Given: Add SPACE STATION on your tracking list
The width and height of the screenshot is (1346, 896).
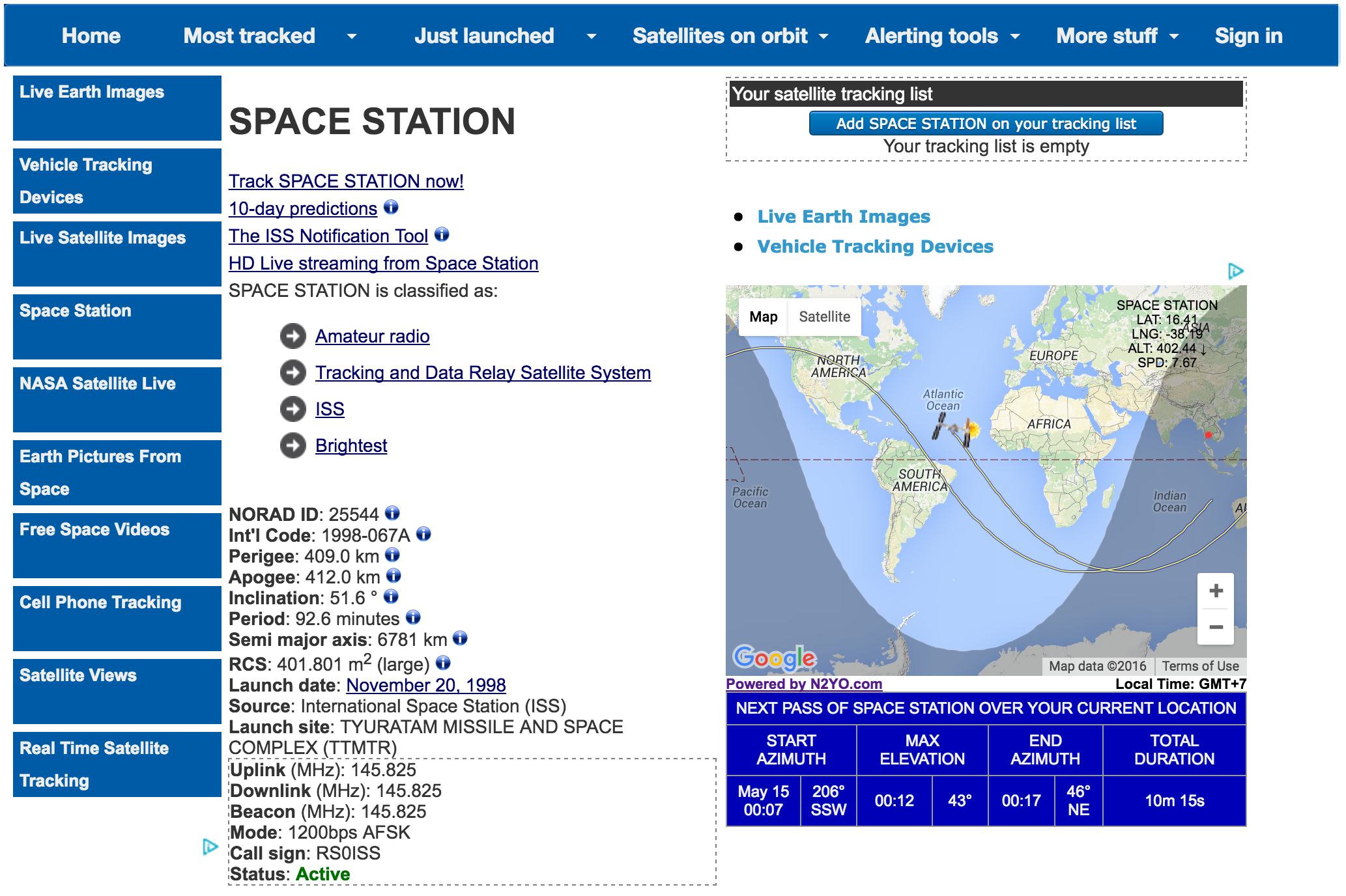Looking at the screenshot, I should point(986,123).
